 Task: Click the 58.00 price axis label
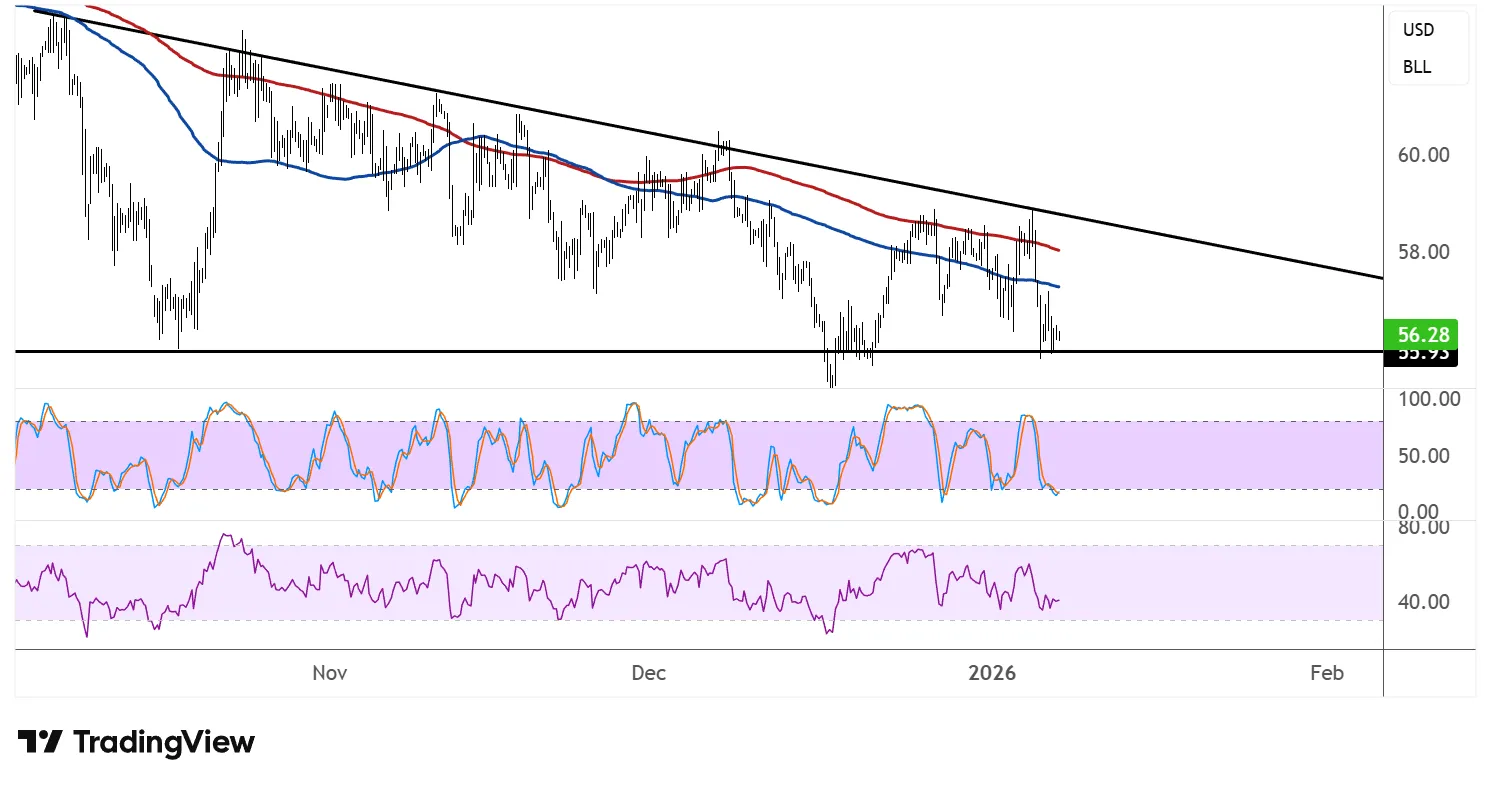point(1424,252)
